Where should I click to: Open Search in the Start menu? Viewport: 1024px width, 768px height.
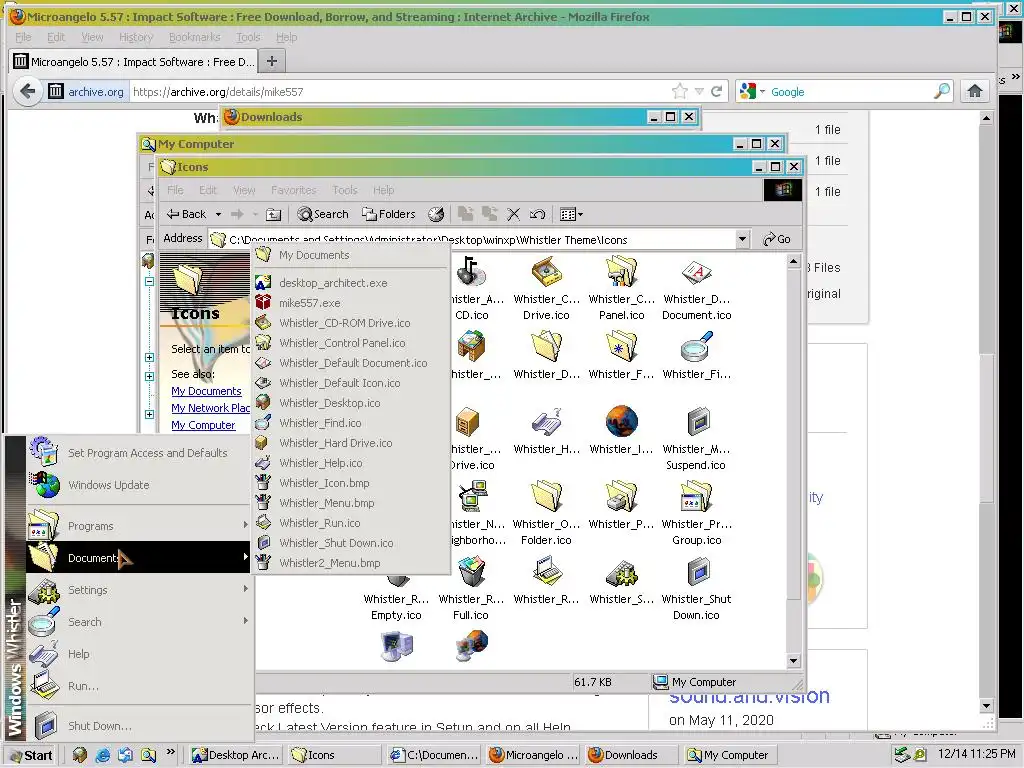[138, 622]
